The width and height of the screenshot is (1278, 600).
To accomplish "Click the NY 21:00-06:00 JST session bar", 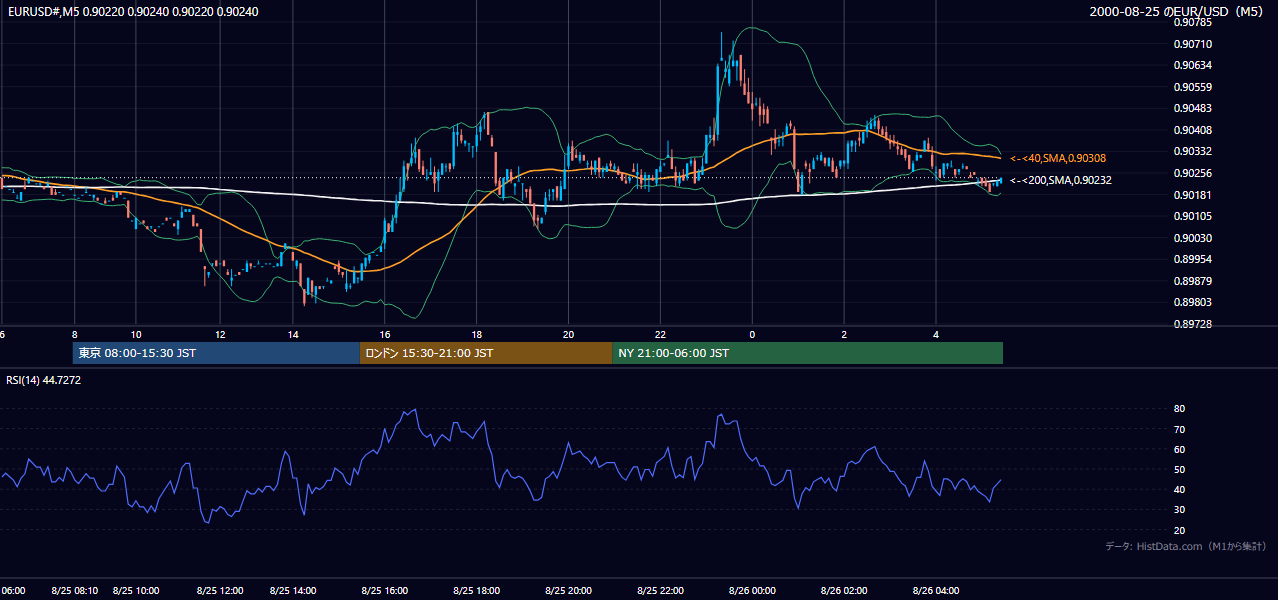I will click(807, 353).
